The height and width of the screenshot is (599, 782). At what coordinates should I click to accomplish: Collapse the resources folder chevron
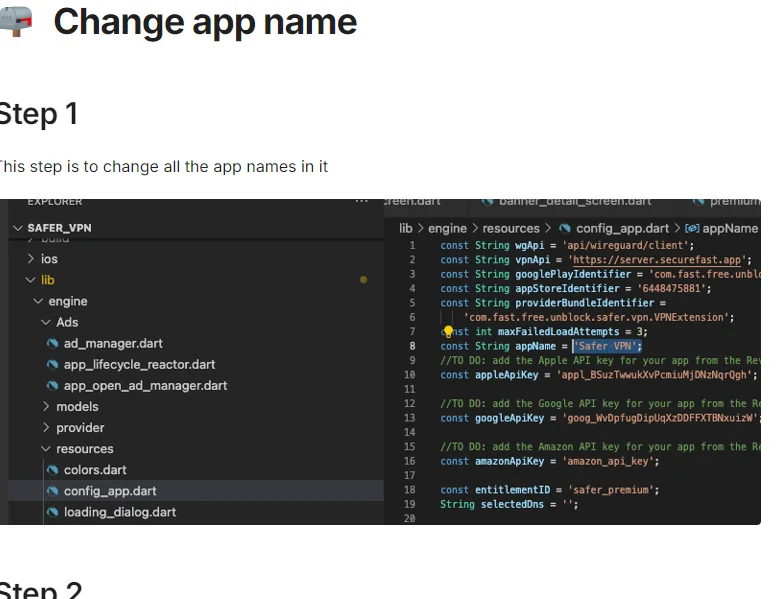(46, 449)
